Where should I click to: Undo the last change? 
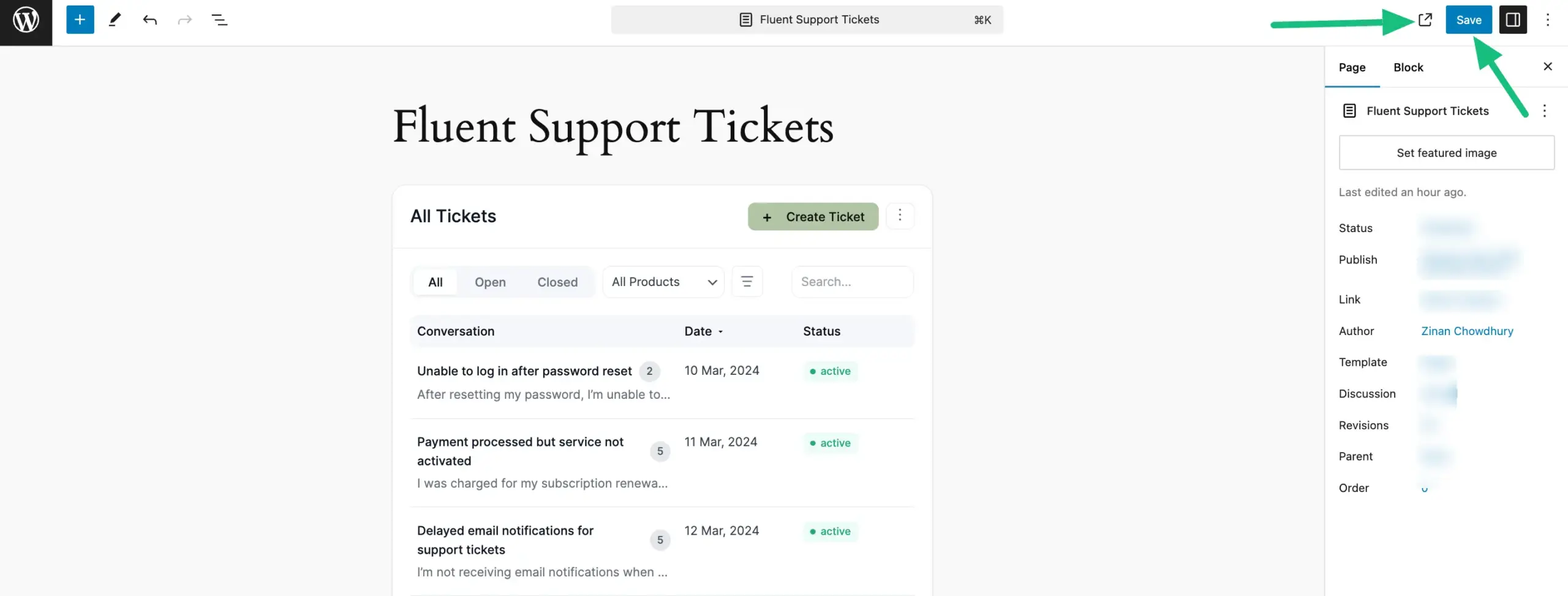150,20
